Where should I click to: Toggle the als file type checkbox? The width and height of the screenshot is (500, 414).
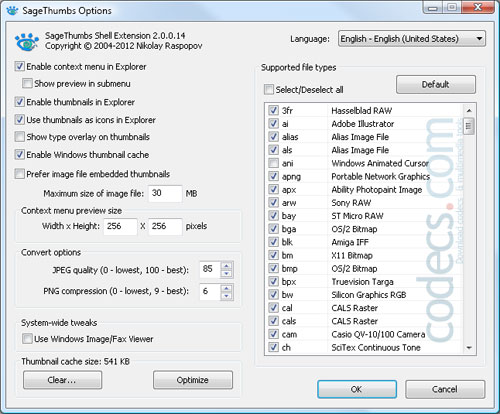[273, 150]
